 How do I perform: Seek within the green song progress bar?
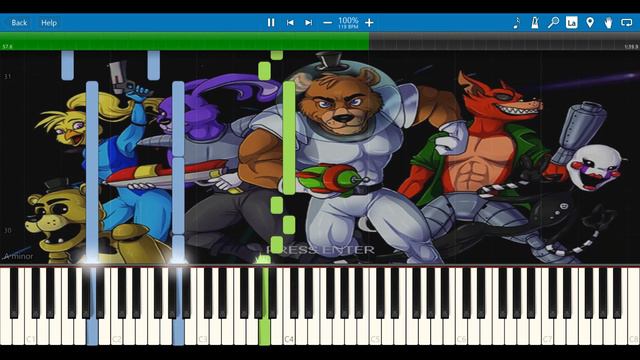(184, 41)
